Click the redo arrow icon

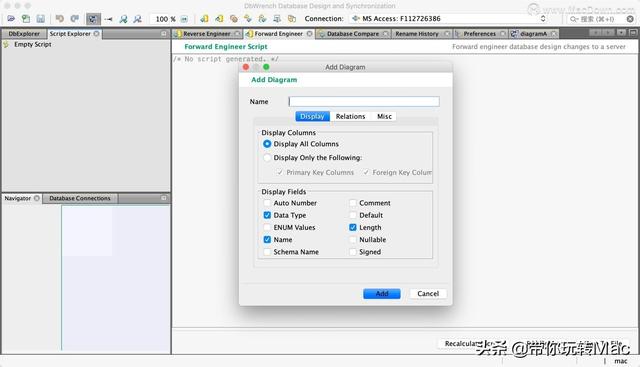coord(74,19)
